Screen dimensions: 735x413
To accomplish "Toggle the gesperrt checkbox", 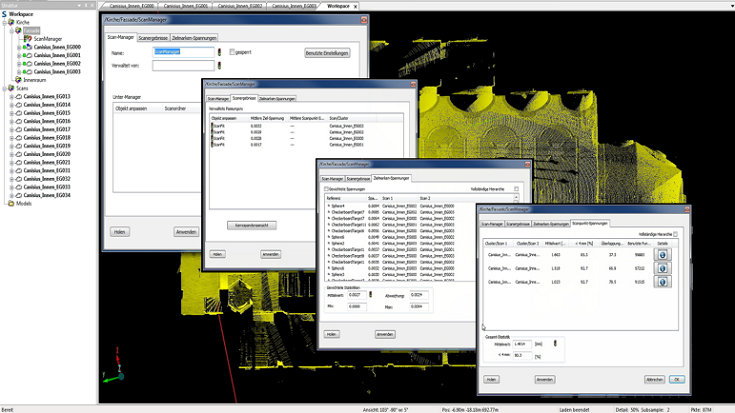I will 232,52.
